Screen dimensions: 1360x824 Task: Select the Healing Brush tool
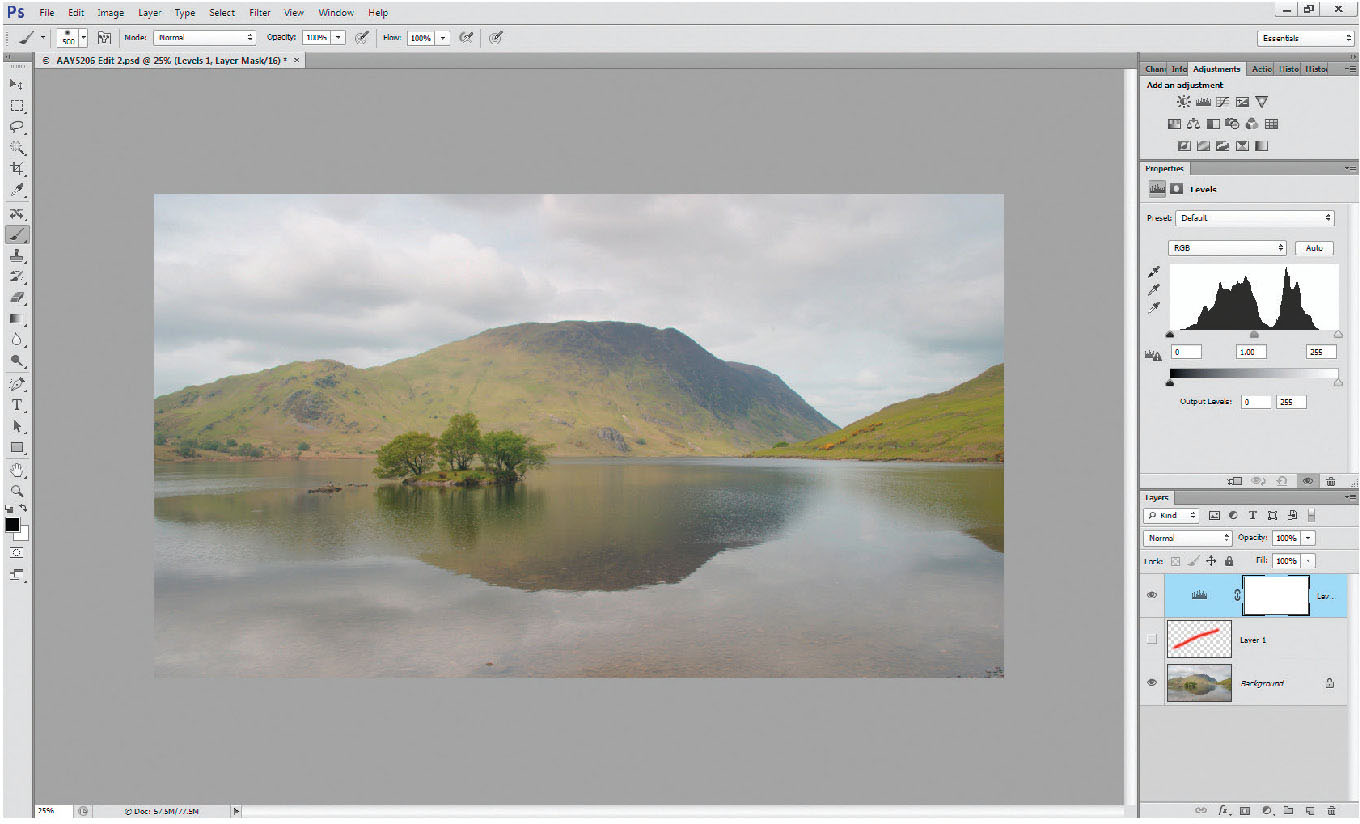17,215
